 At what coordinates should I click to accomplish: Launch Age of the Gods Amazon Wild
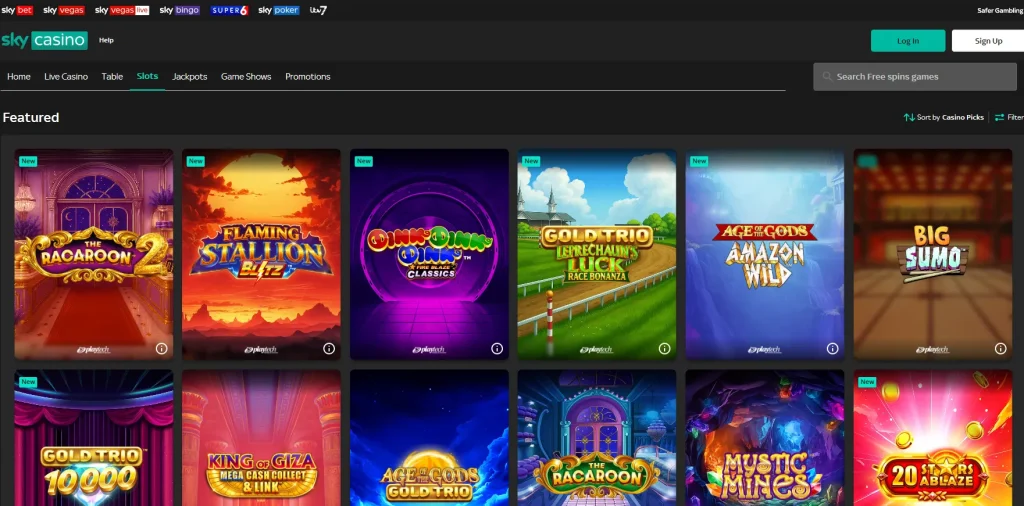pos(765,254)
